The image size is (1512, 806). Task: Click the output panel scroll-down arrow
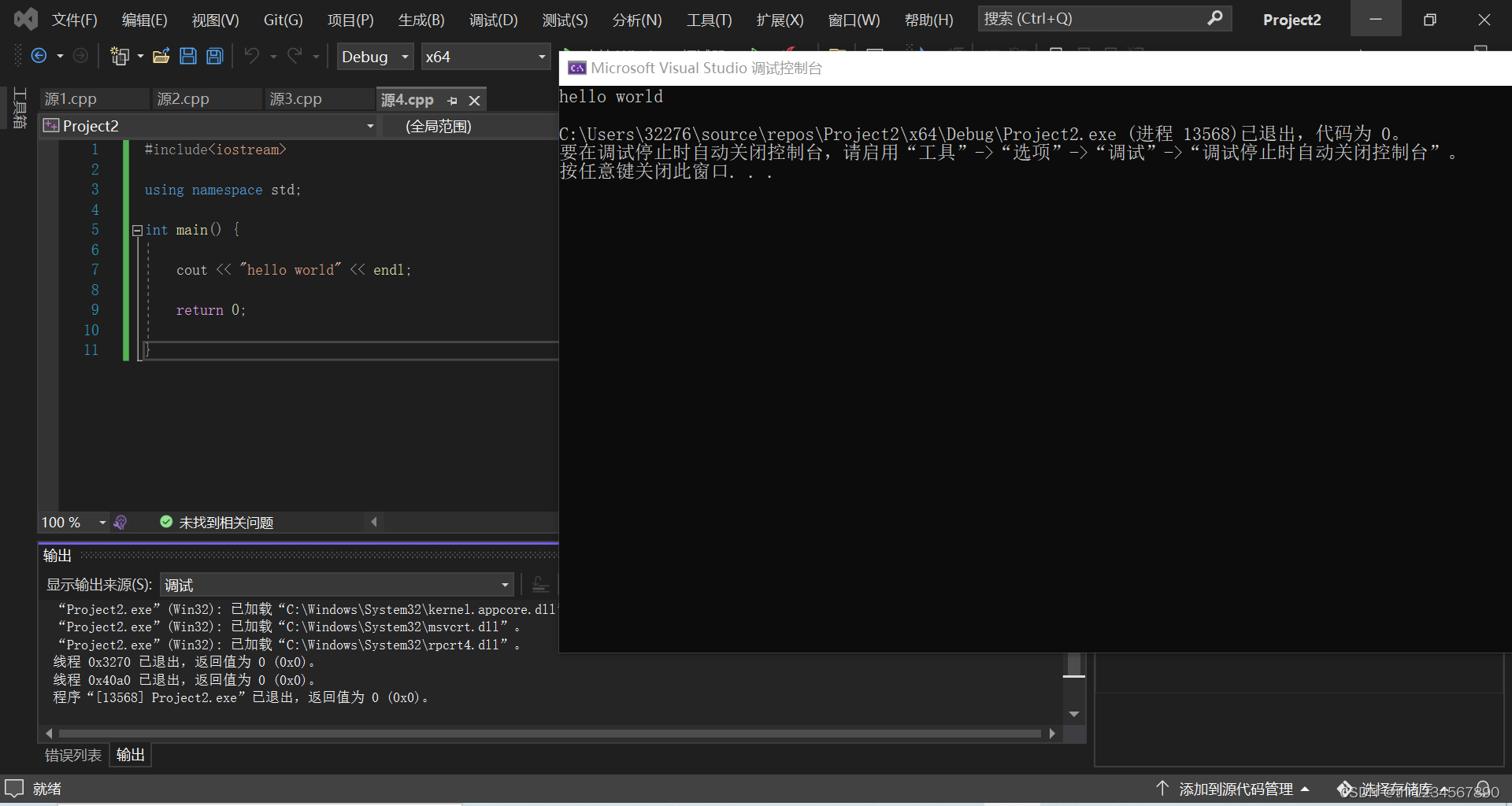1073,713
